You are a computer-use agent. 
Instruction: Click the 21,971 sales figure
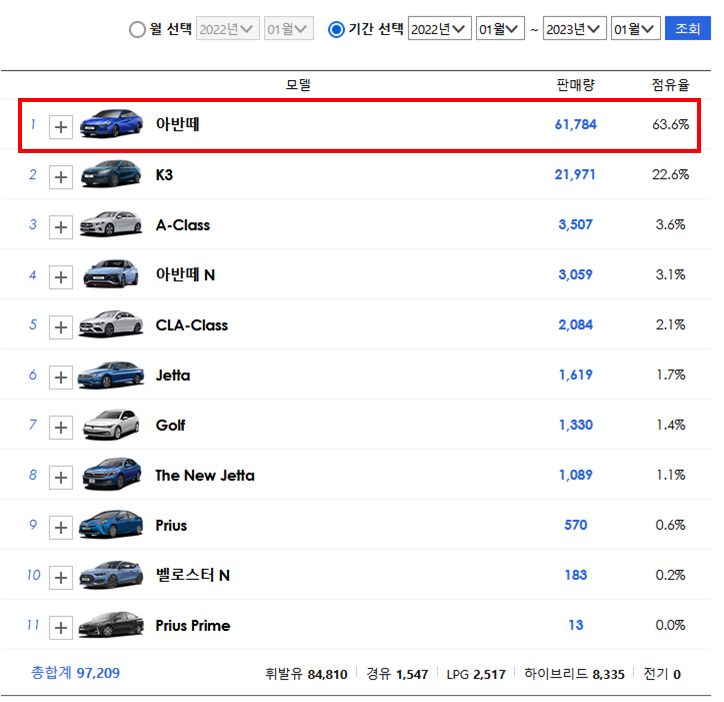(x=575, y=175)
